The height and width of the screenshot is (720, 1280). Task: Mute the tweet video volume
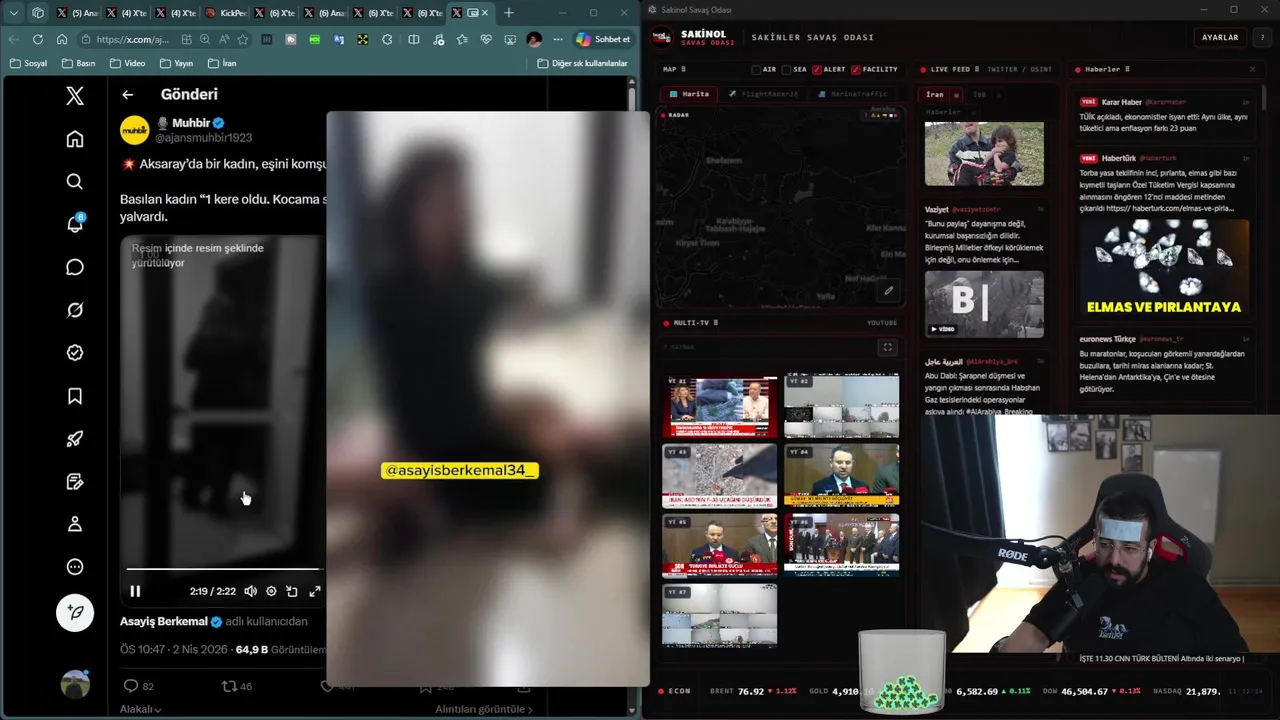tap(250, 591)
